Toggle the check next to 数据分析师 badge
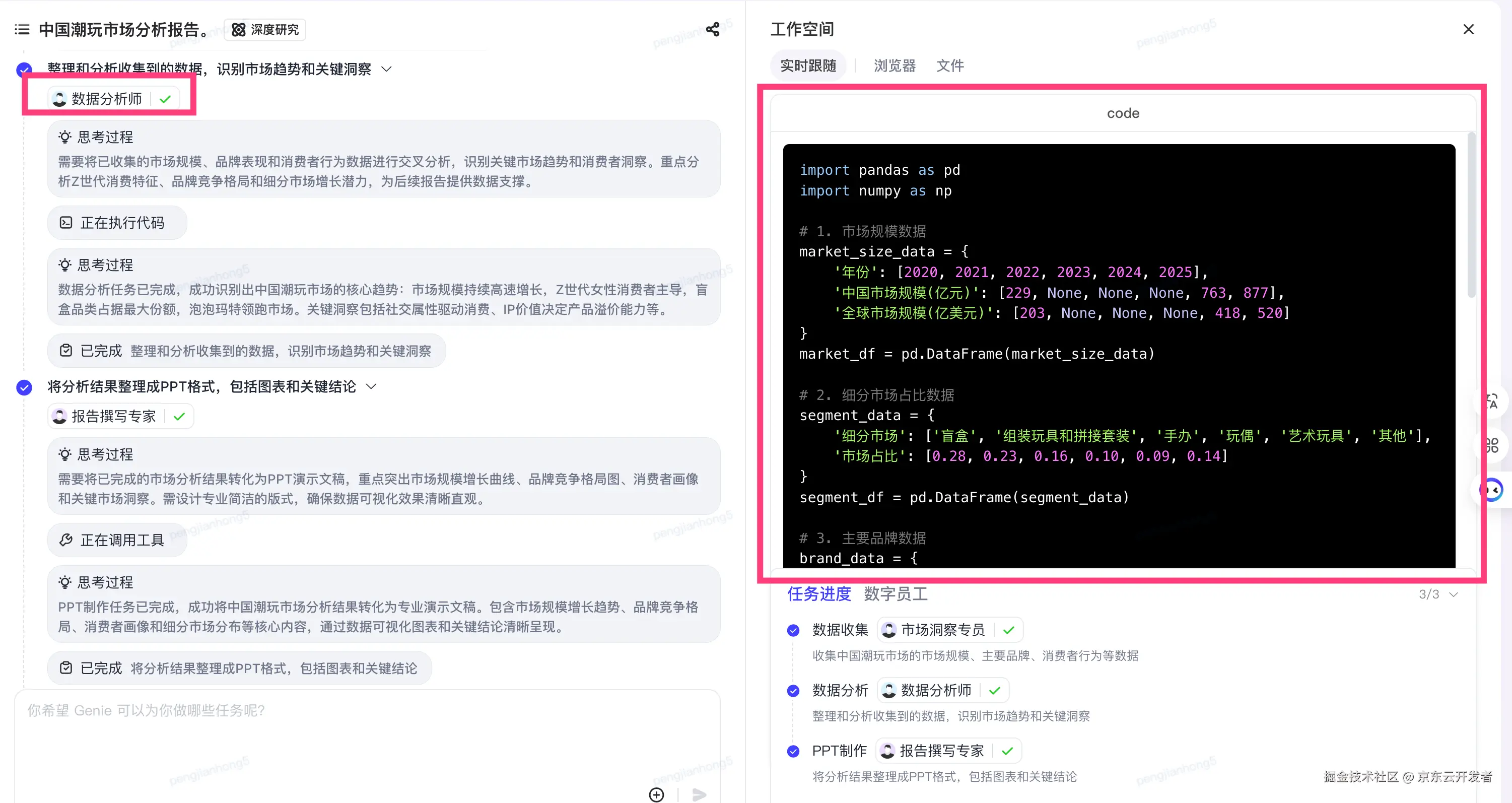 click(x=165, y=98)
